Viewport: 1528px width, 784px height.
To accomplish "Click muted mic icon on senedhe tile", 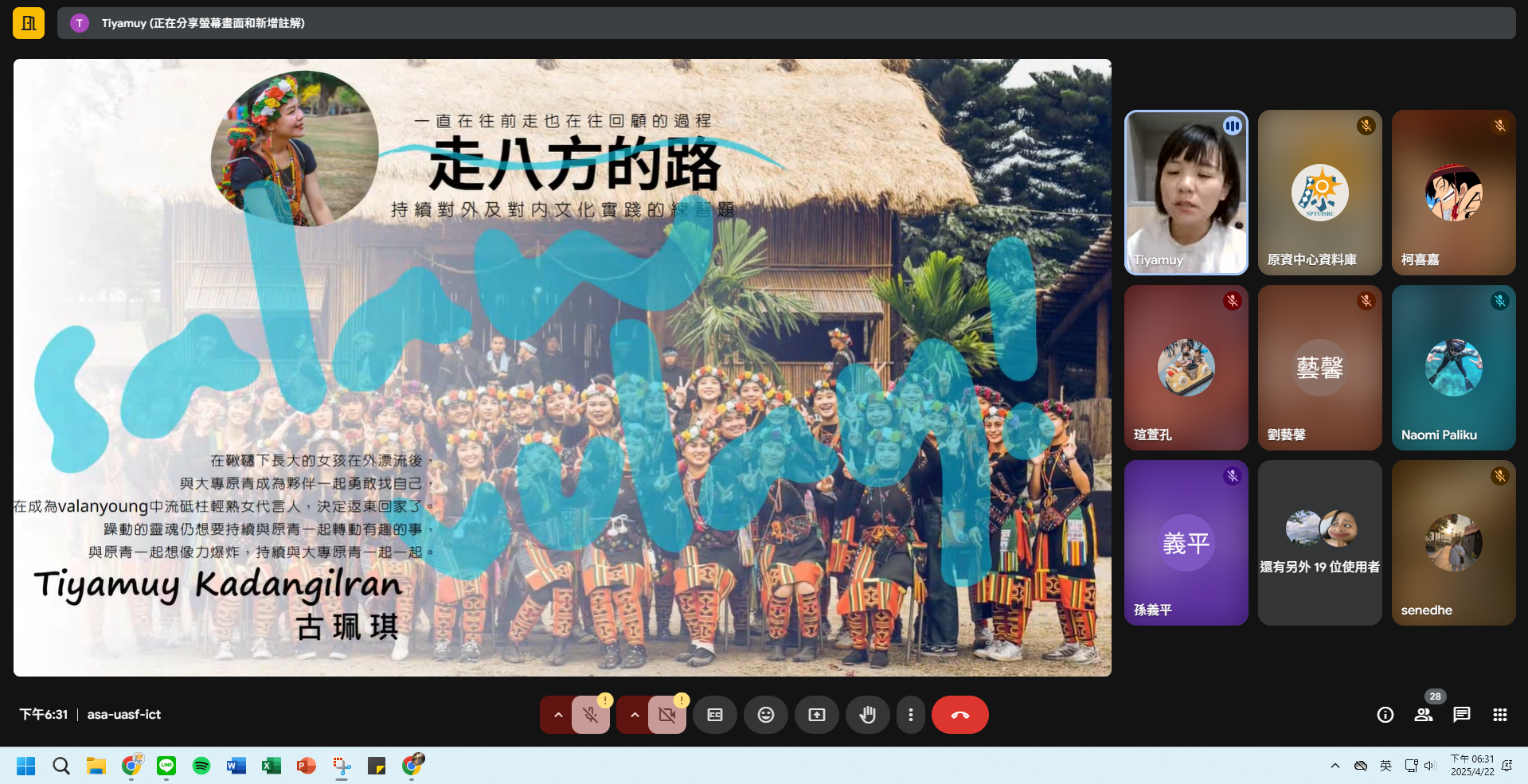I will click(x=1500, y=476).
